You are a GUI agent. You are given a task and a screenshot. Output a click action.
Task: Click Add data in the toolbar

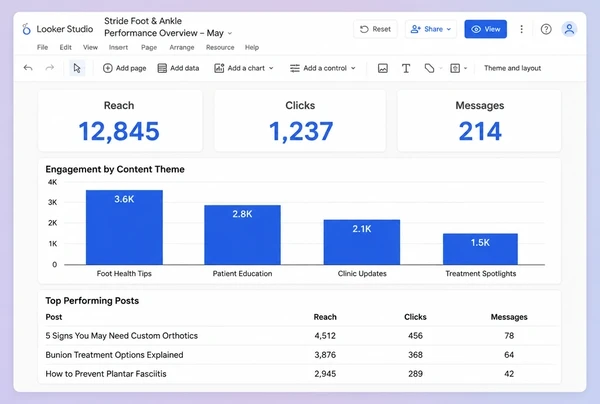tap(179, 68)
